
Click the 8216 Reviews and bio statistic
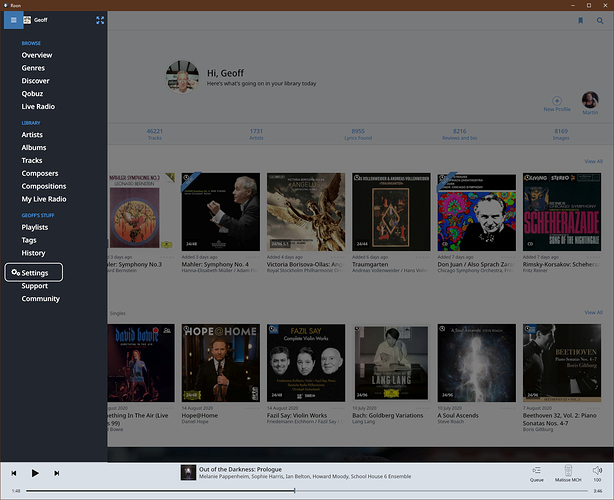point(459,134)
